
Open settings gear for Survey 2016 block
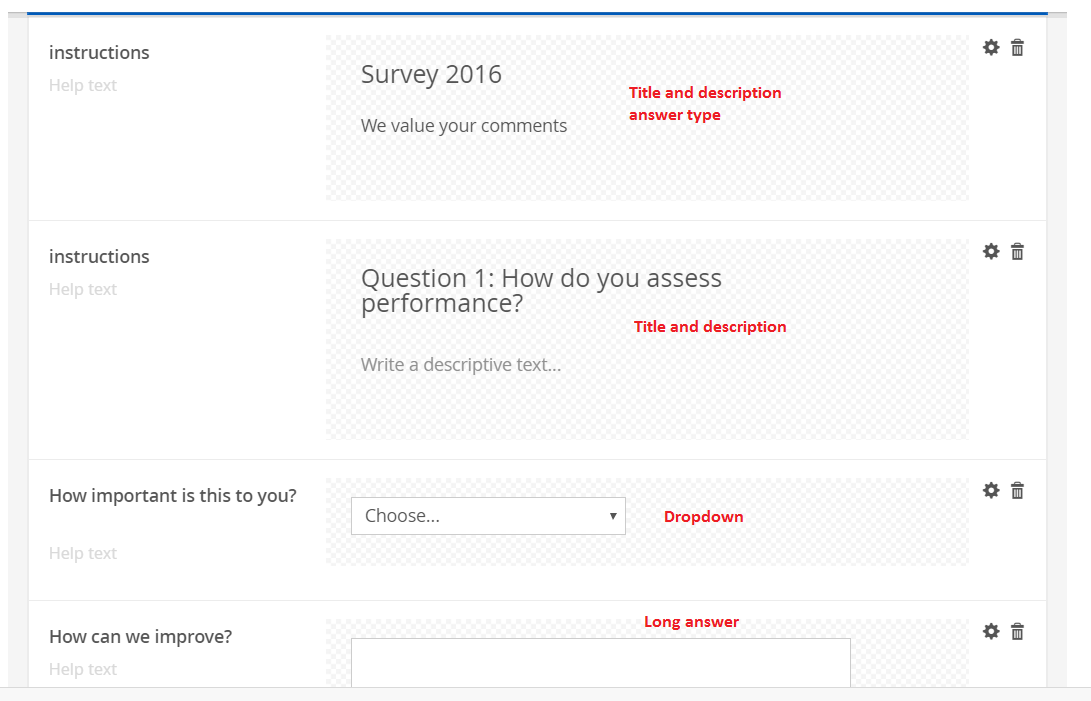click(991, 47)
